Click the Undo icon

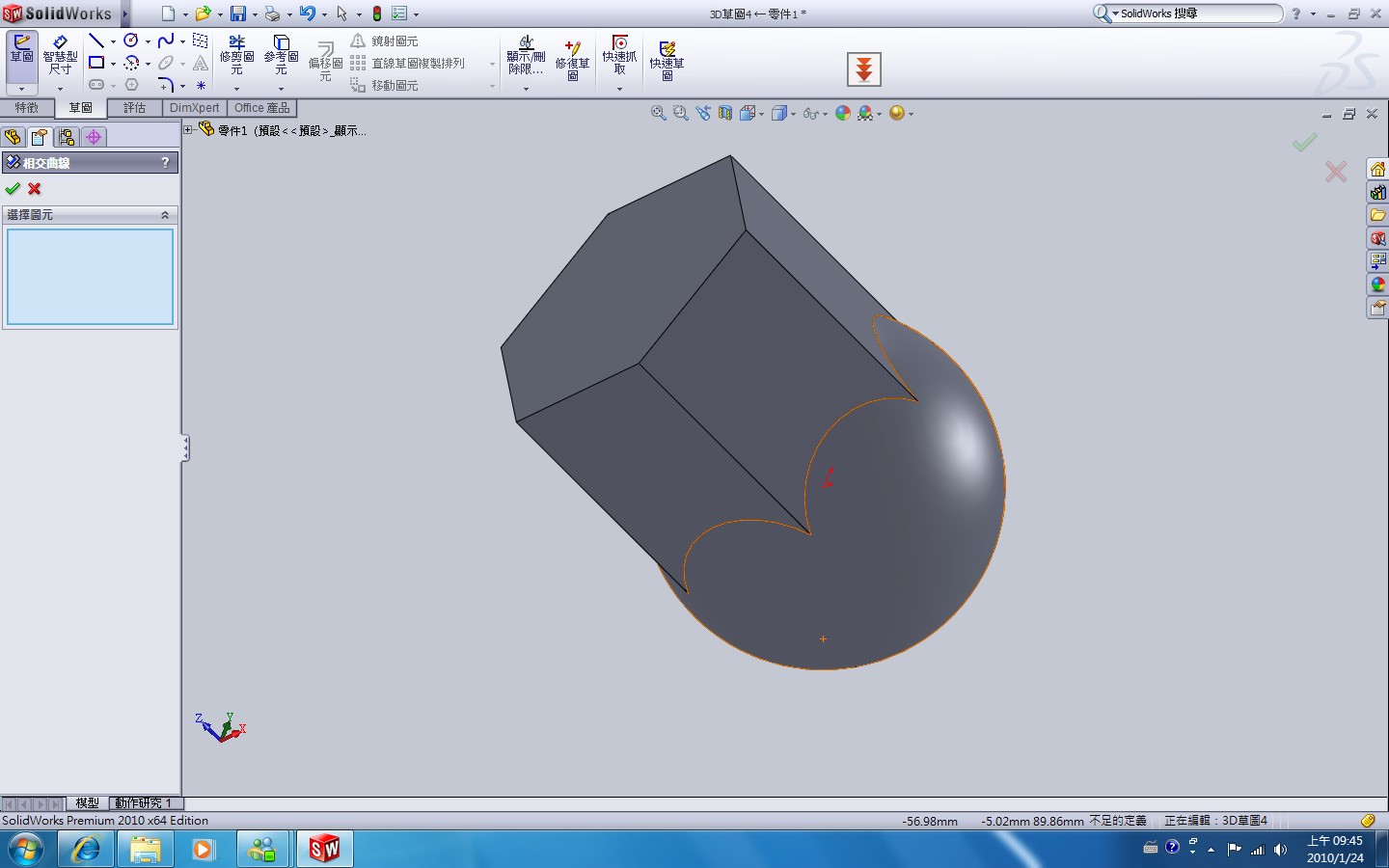coord(307,14)
